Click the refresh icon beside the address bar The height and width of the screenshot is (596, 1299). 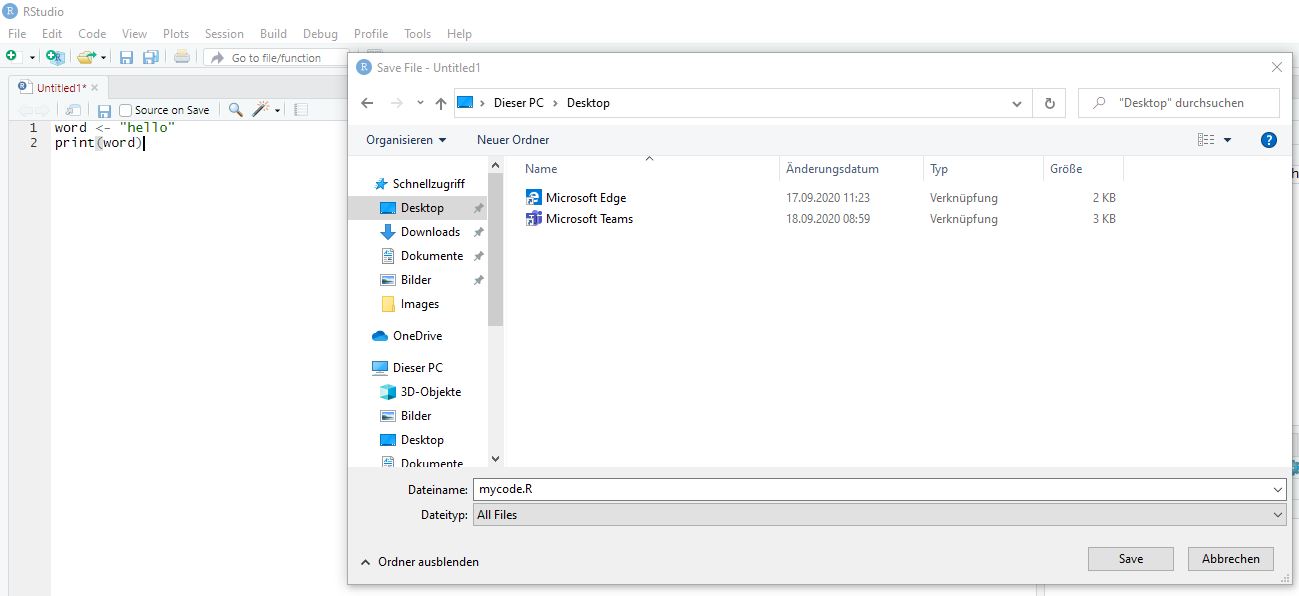coord(1049,103)
